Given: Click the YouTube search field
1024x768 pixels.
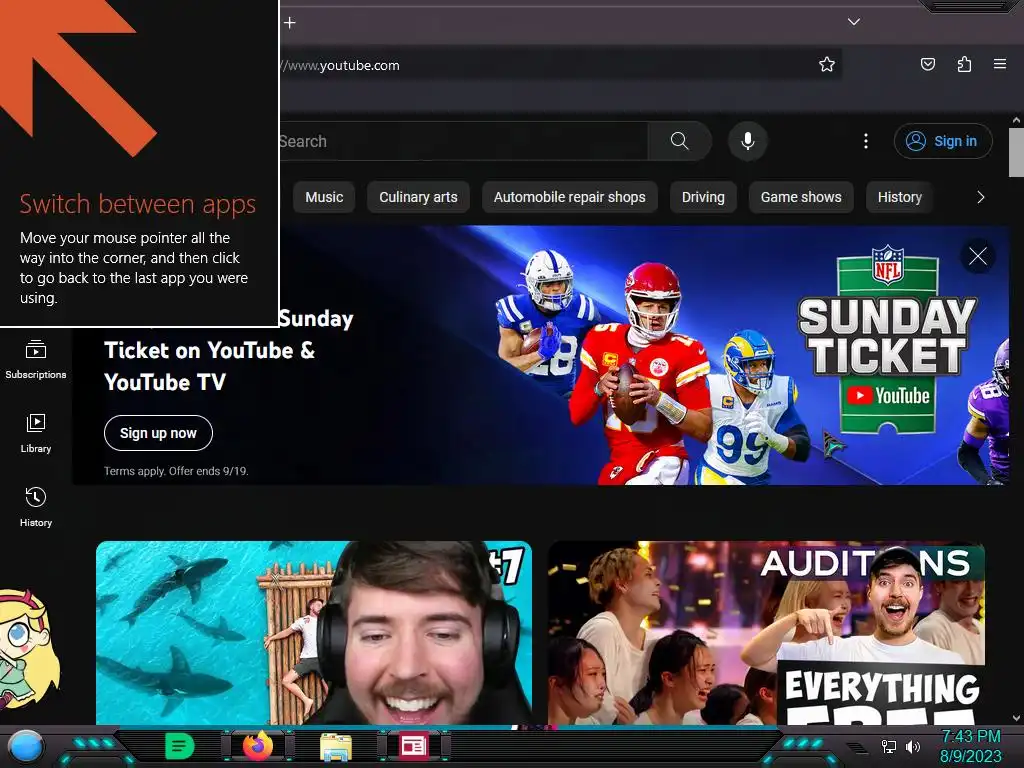Looking at the screenshot, I should coord(462,141).
